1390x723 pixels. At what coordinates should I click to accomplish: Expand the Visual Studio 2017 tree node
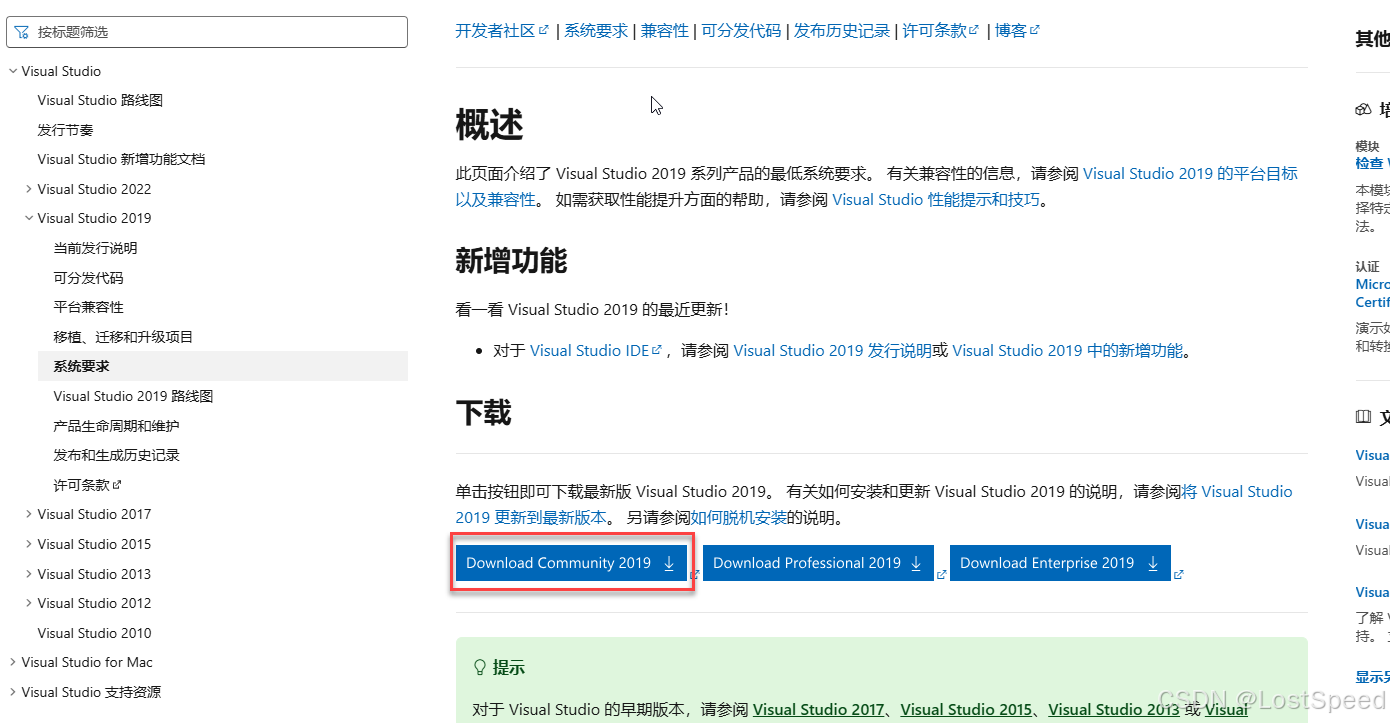(29, 514)
